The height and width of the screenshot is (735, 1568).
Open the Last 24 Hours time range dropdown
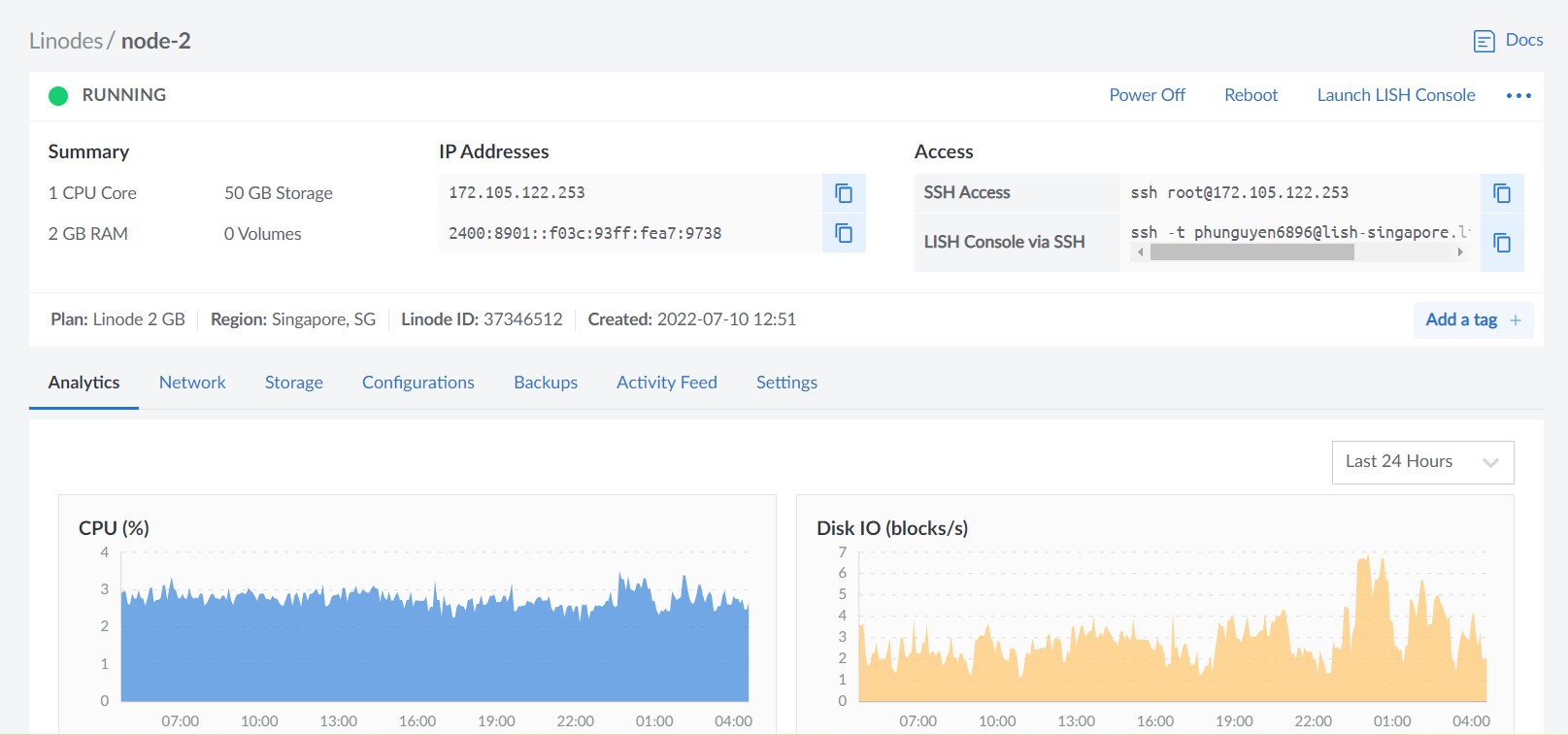click(1421, 462)
